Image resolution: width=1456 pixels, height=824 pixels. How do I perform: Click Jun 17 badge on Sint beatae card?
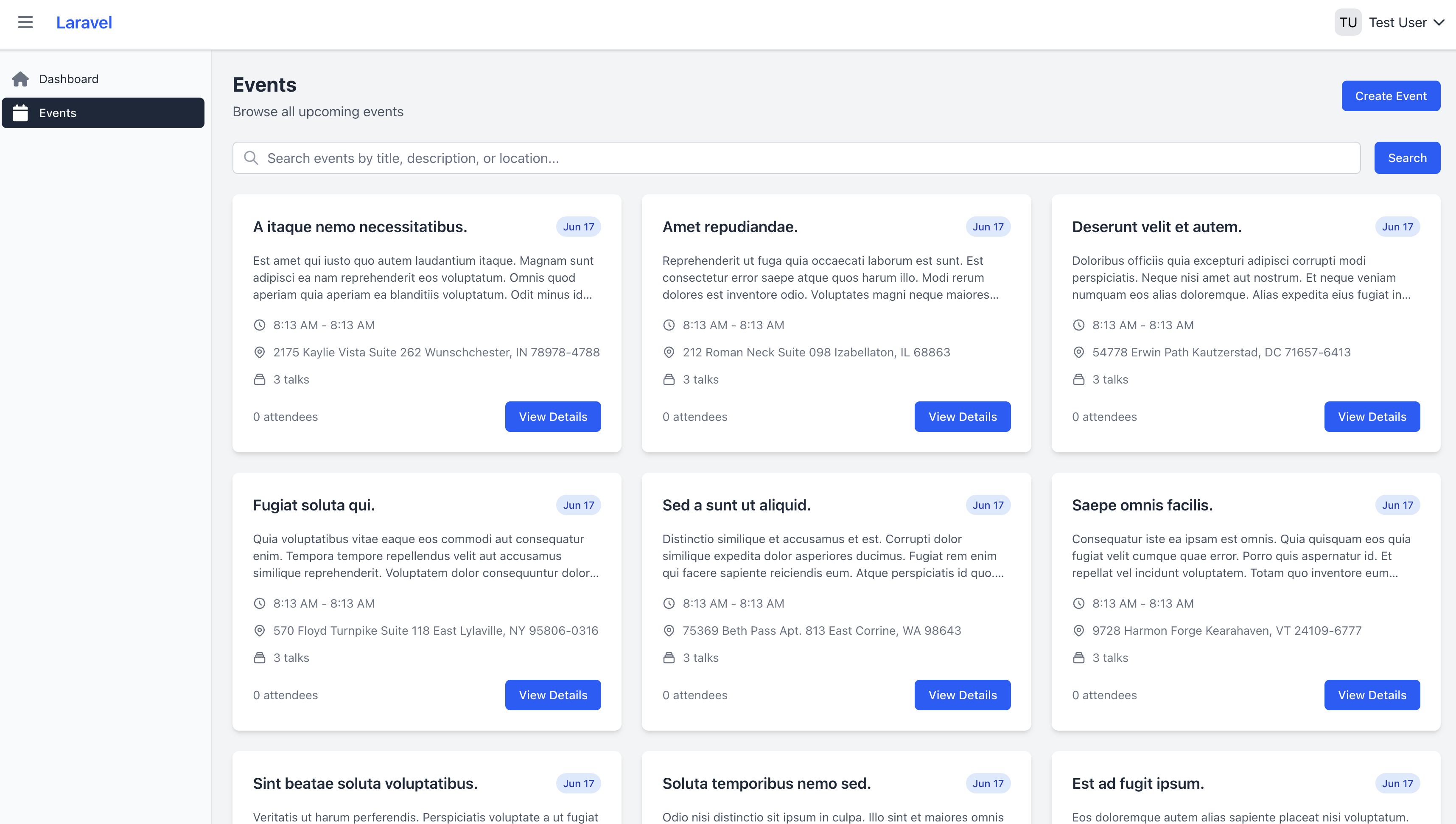click(x=578, y=783)
